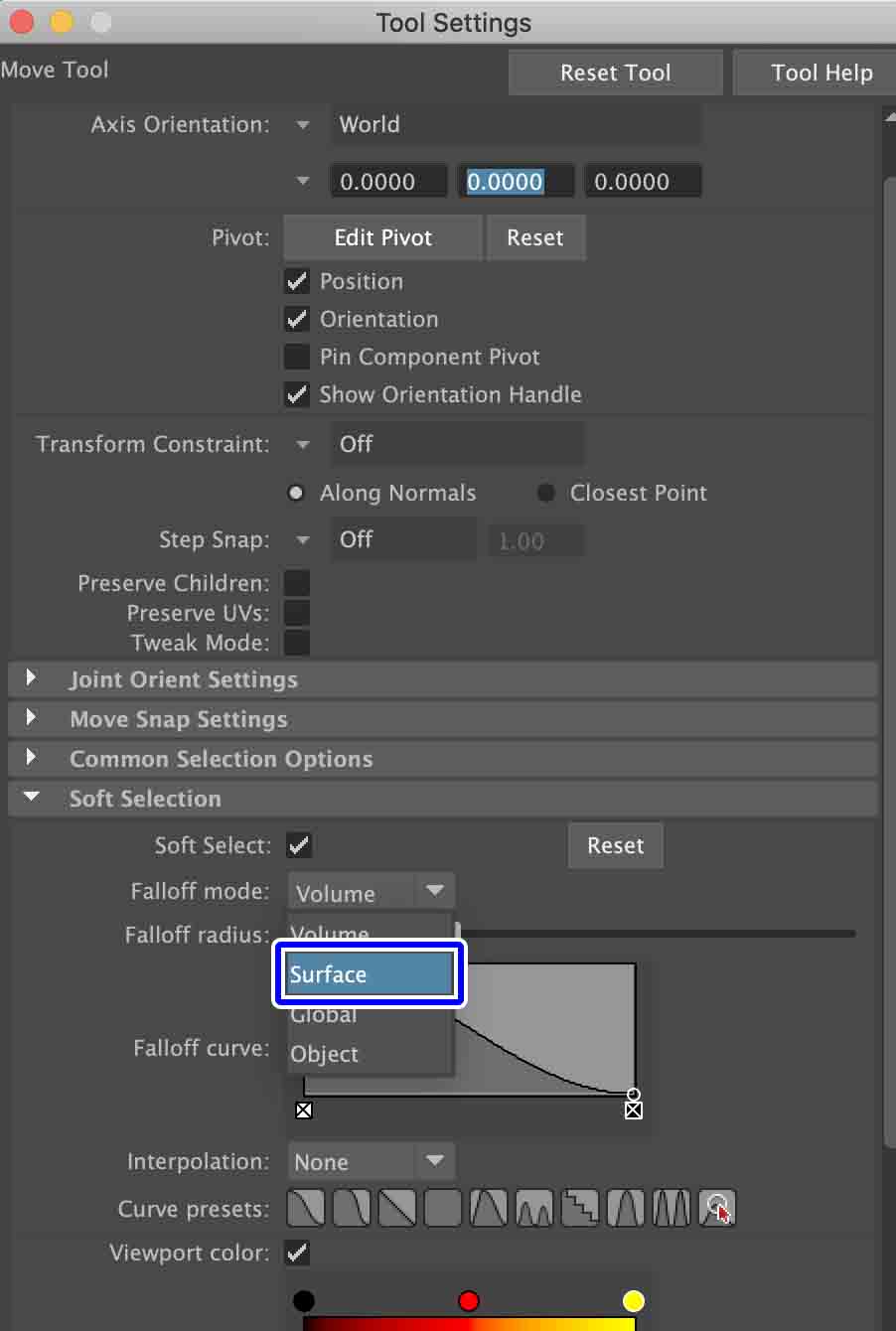Screen dimensions: 896x1331
Task: Apply the linear curve preset
Action: (x=396, y=1208)
